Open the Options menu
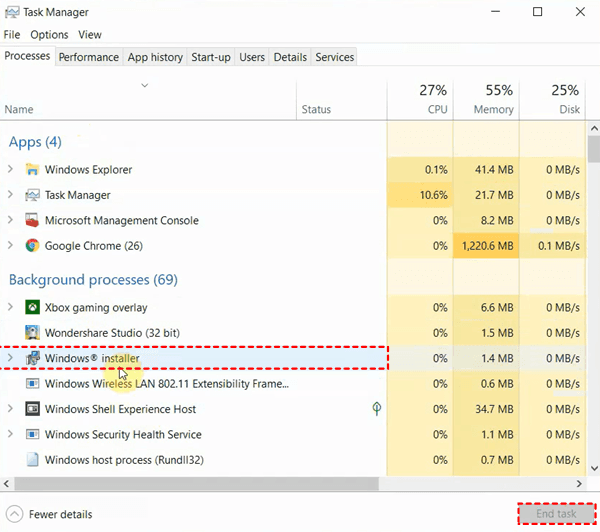The height and width of the screenshot is (532, 600). click(x=49, y=35)
